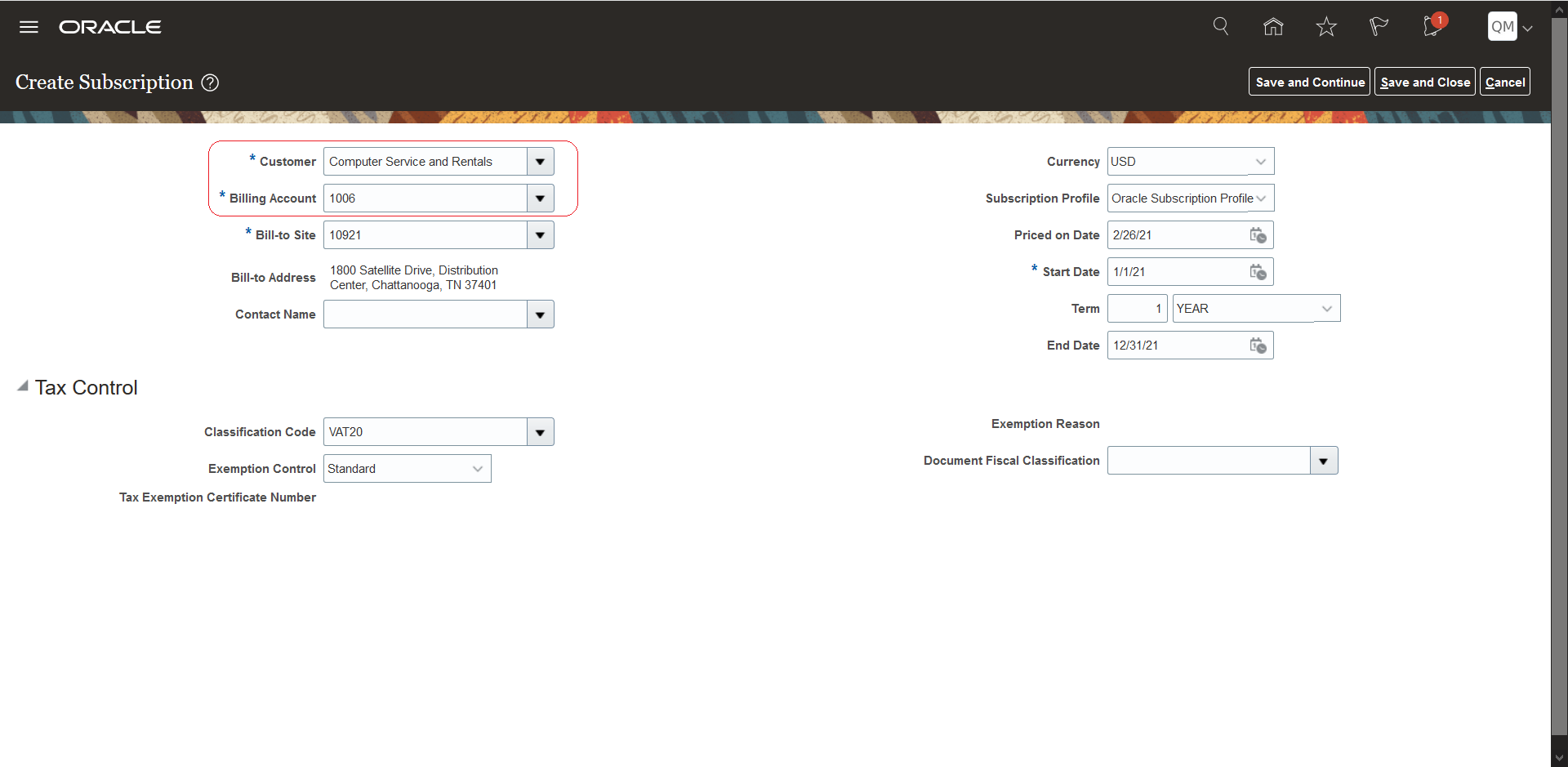
Task: Click the Bill-to Site field with 10921
Action: tap(425, 235)
